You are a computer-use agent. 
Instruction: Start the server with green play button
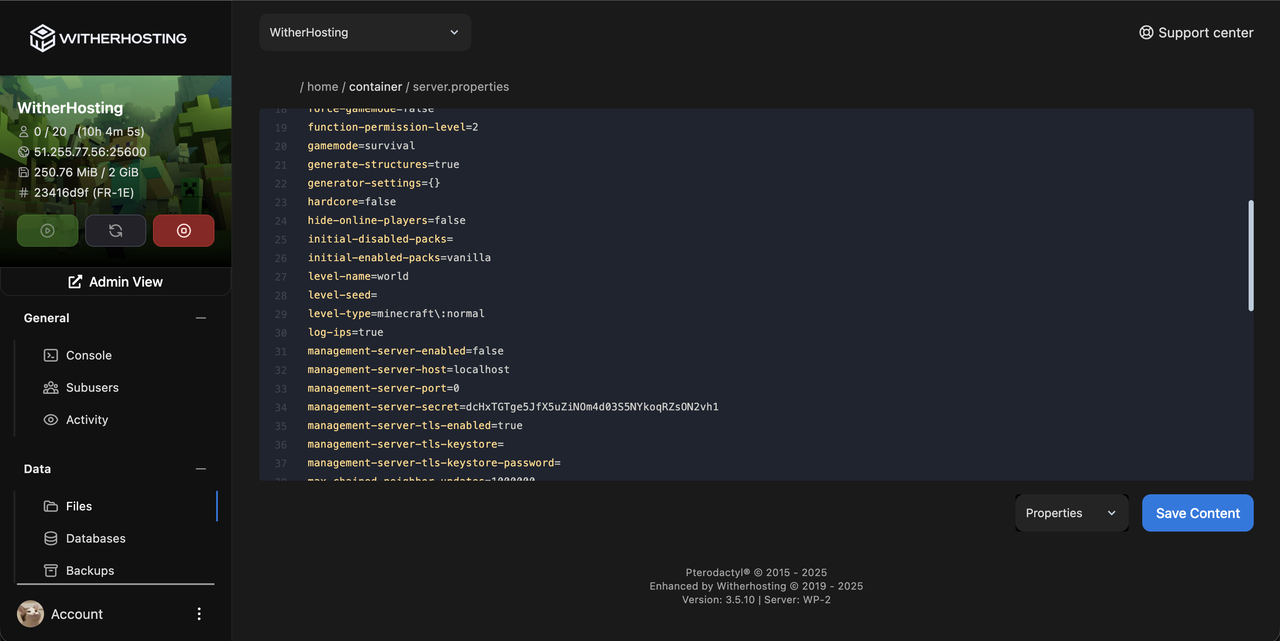click(47, 230)
